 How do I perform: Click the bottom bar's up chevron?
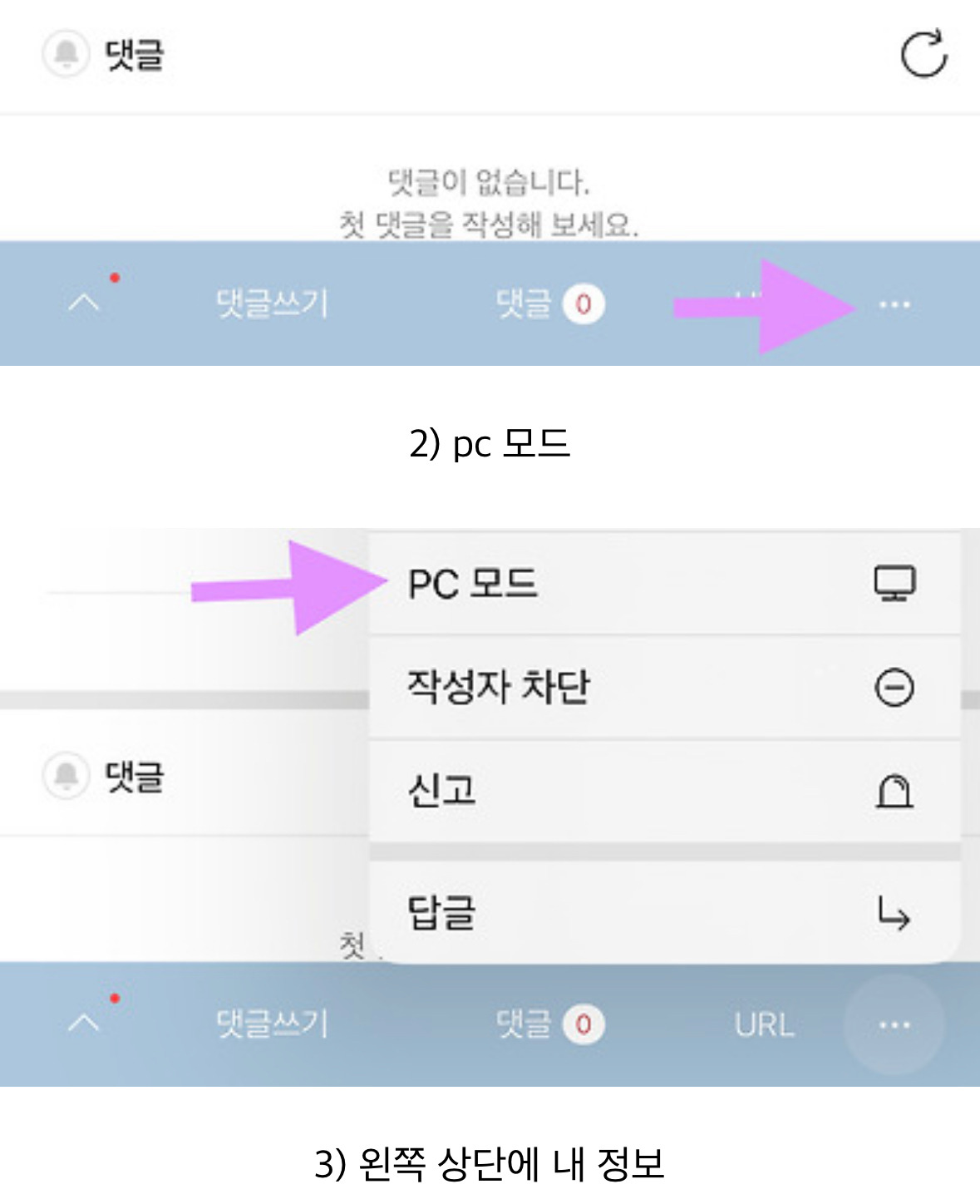pos(84,1023)
